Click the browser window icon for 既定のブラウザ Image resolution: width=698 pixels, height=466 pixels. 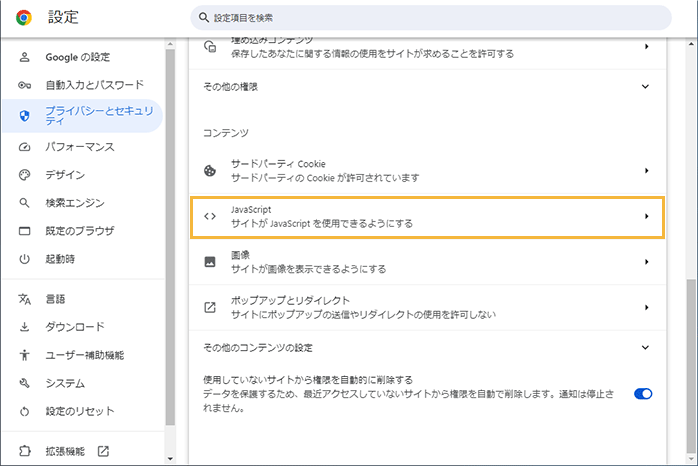[x=24, y=231]
